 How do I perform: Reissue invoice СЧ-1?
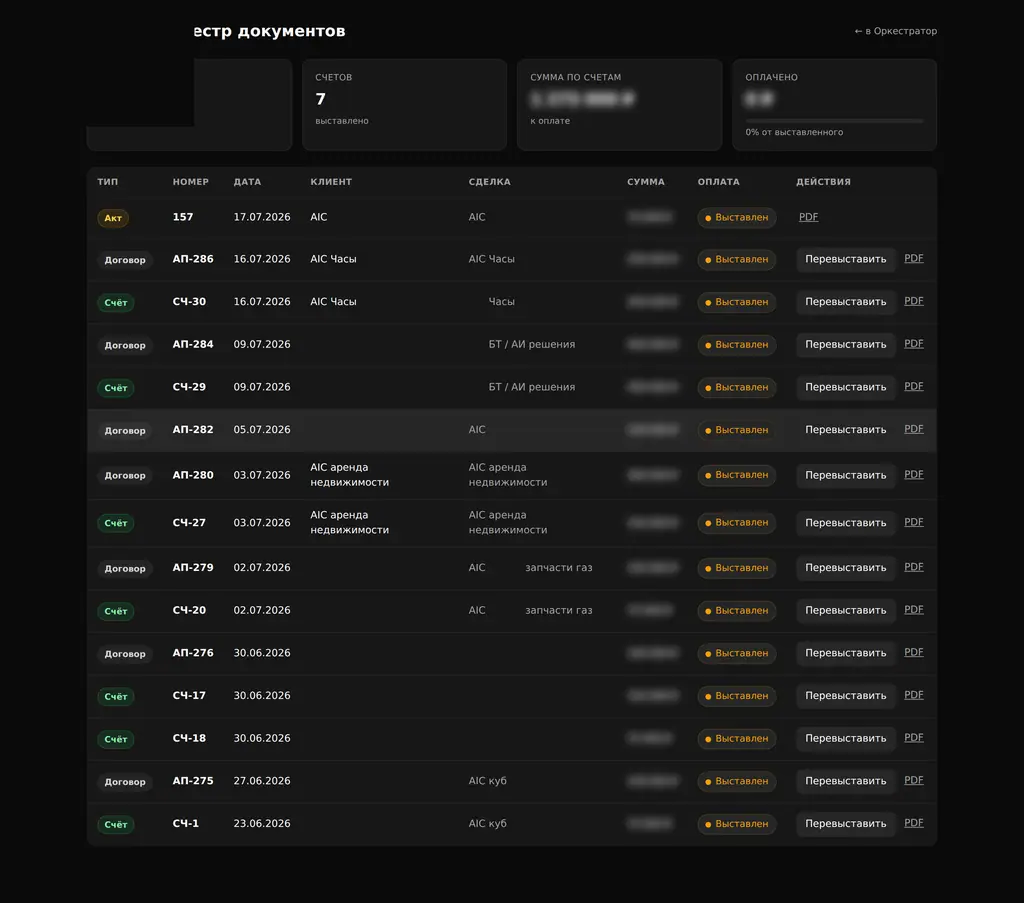(x=845, y=824)
